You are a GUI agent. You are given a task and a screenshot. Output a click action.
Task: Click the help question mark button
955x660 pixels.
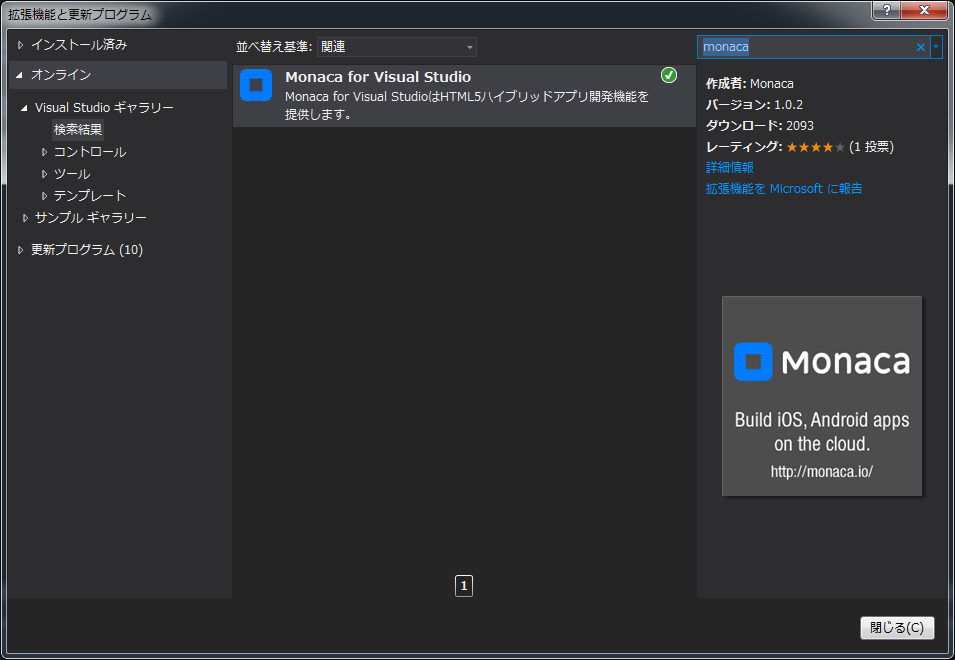886,10
